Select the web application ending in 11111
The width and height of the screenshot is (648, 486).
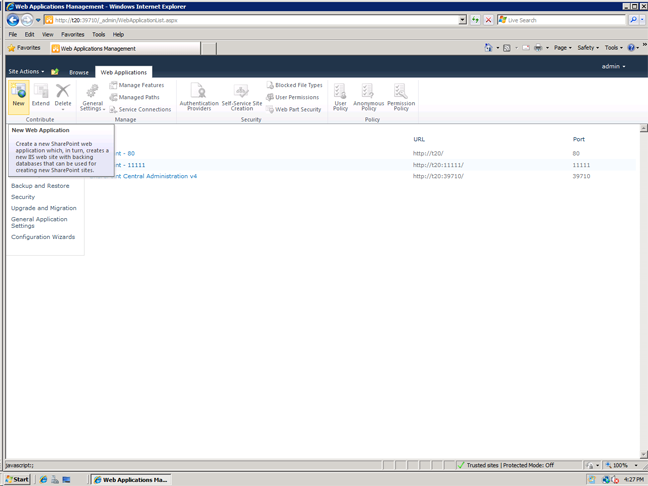[130, 165]
